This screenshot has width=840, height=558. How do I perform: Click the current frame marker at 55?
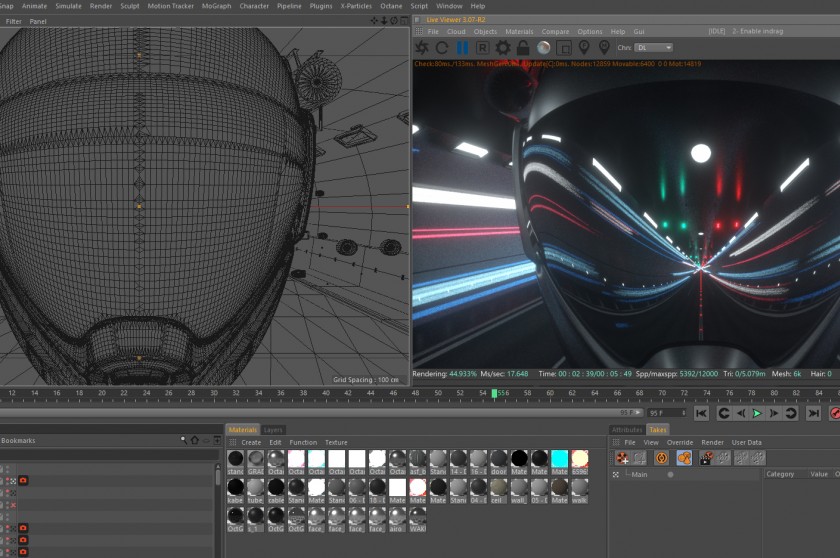click(x=494, y=394)
